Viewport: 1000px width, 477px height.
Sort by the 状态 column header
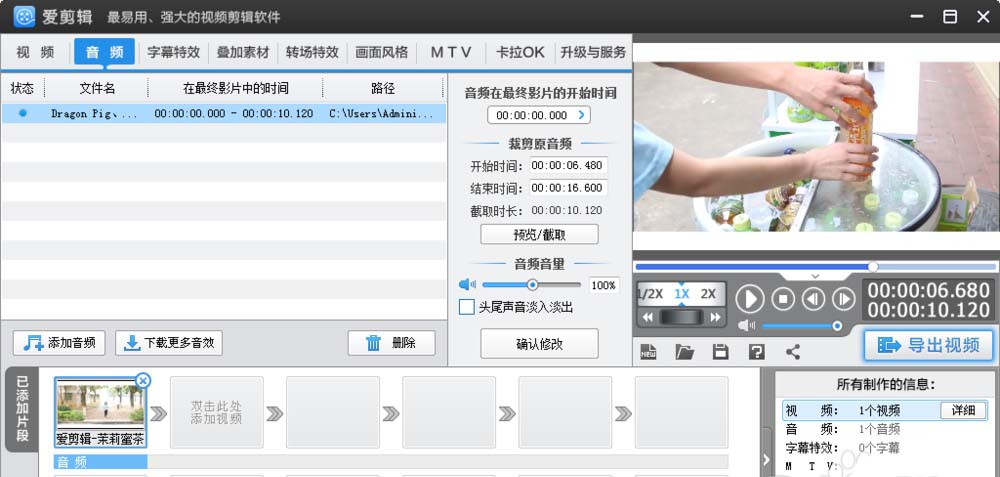tap(22, 88)
